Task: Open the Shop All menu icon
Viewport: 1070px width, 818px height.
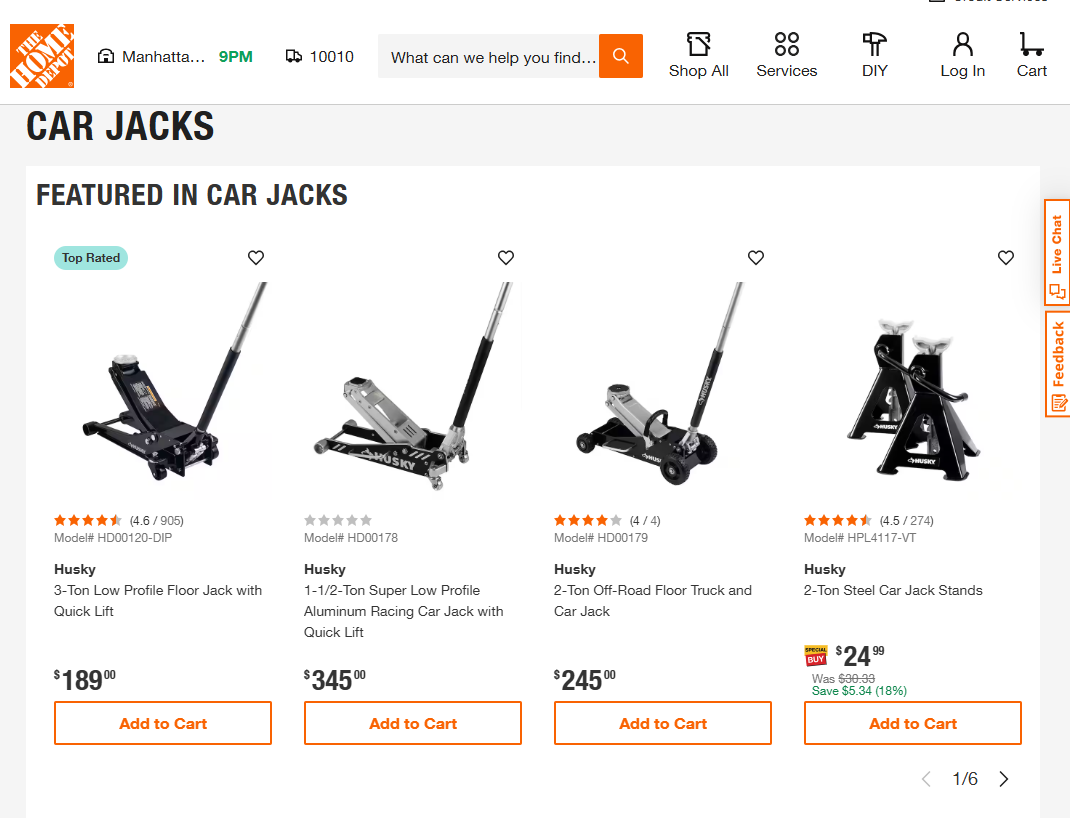Action: click(698, 45)
